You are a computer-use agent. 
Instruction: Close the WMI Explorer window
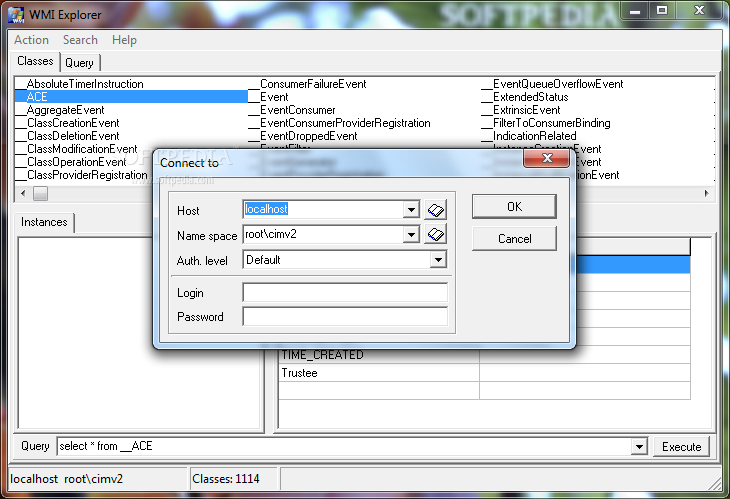pos(699,10)
